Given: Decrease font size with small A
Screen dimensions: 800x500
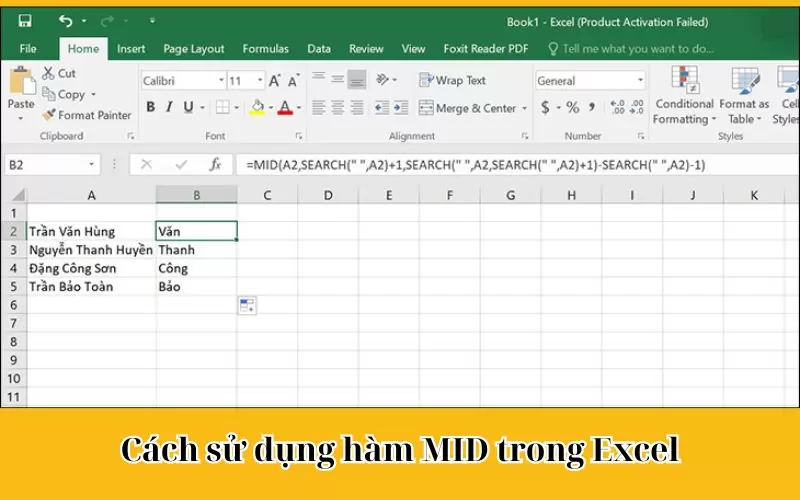Looking at the screenshot, I should [x=293, y=81].
